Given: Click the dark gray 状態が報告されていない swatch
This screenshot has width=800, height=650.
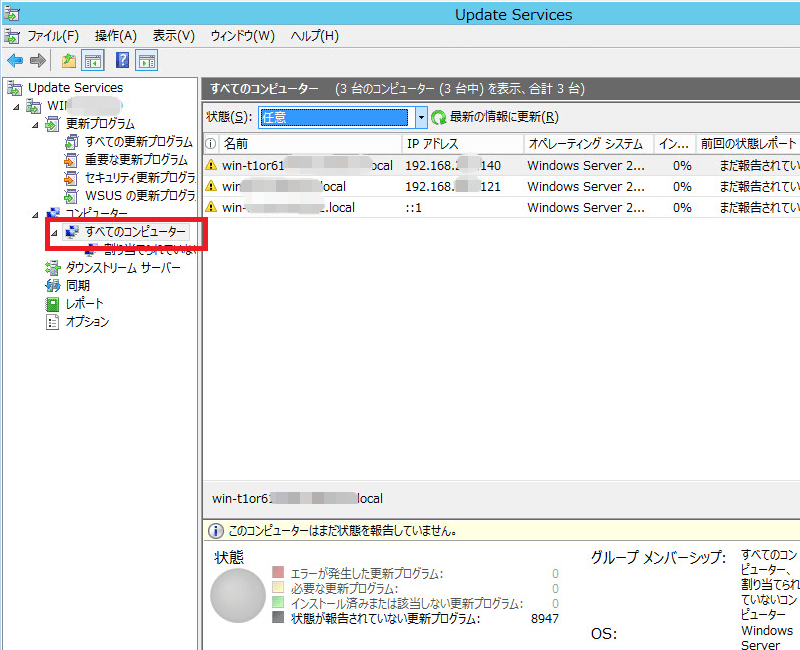Looking at the screenshot, I should point(278,617).
